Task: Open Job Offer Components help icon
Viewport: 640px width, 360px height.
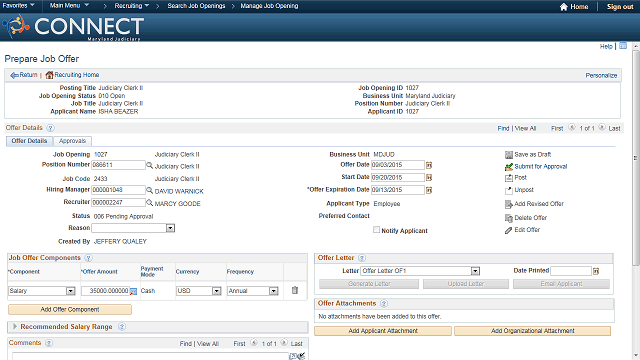Action: [88, 258]
